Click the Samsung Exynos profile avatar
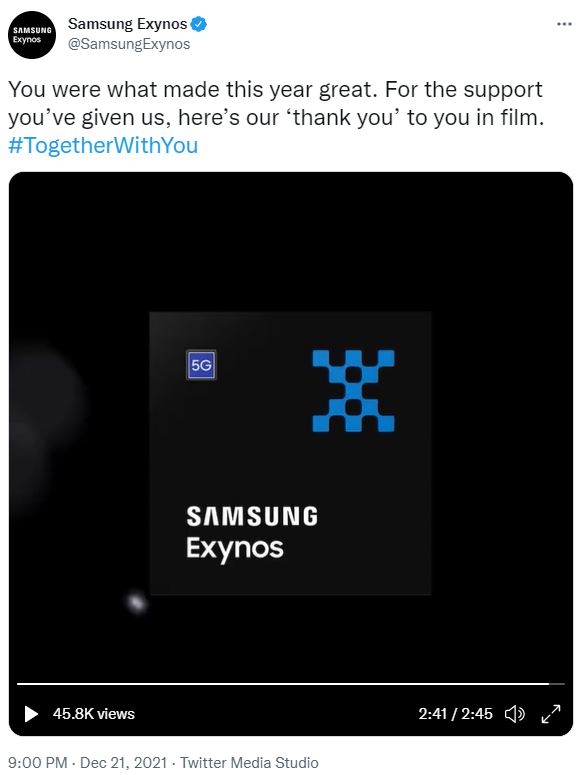584x775 pixels. [x=32, y=35]
